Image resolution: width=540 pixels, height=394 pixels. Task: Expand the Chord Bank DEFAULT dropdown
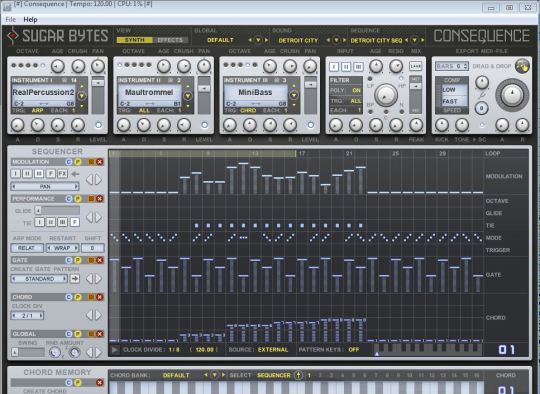point(215,375)
